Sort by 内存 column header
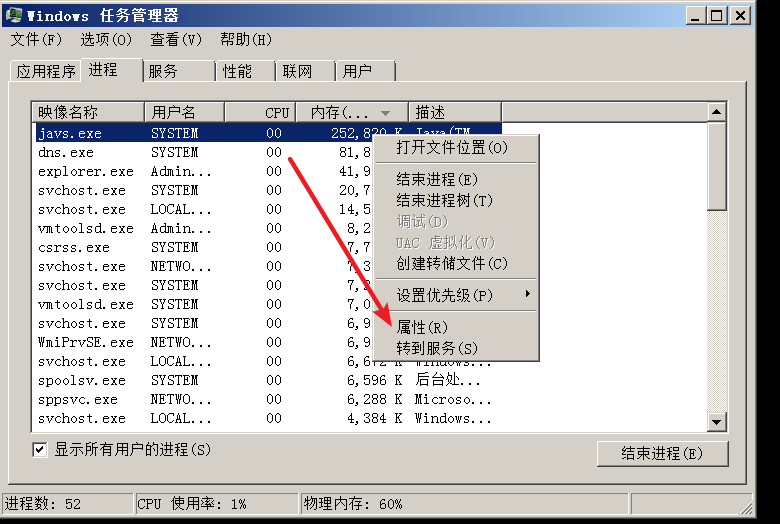This screenshot has width=780, height=524. point(352,112)
